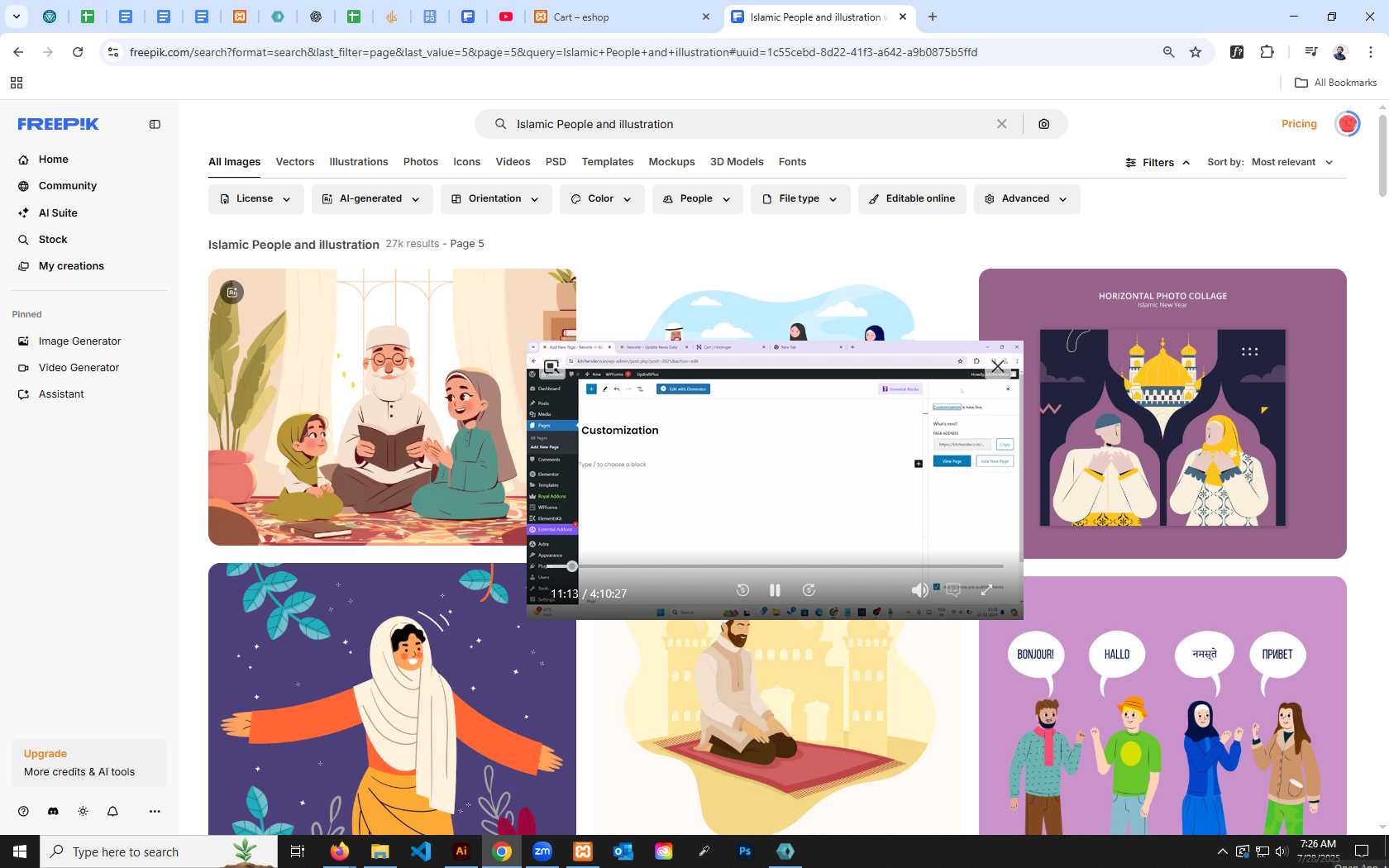Open Adobe Illustrator from the taskbar
This screenshot has height=868, width=1389.
[x=461, y=851]
